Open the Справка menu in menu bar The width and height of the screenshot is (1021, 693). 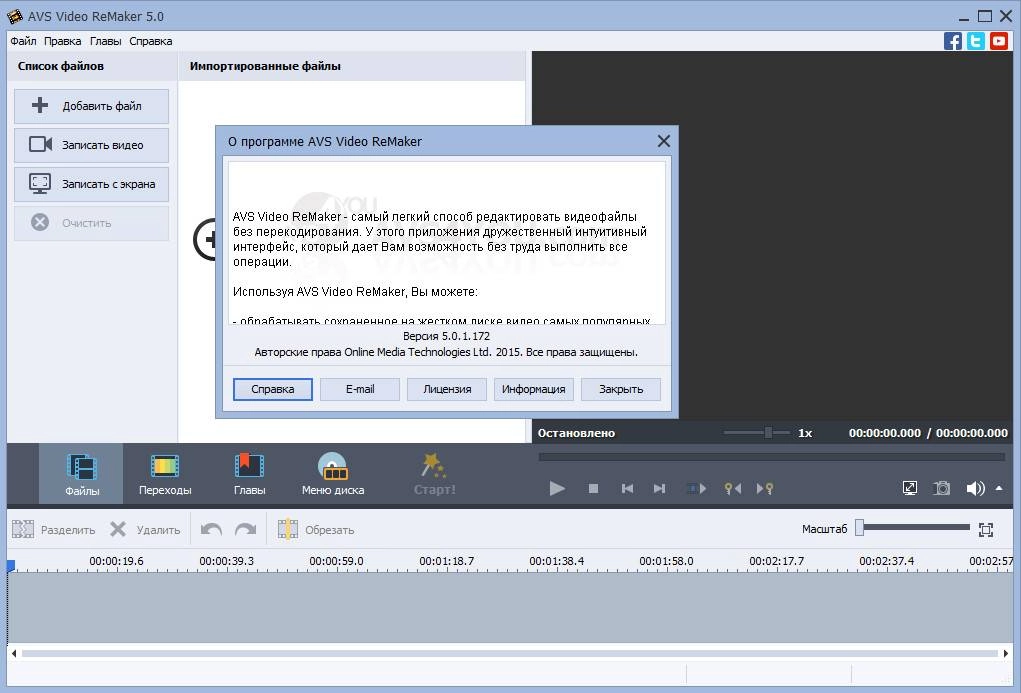pyautogui.click(x=150, y=41)
